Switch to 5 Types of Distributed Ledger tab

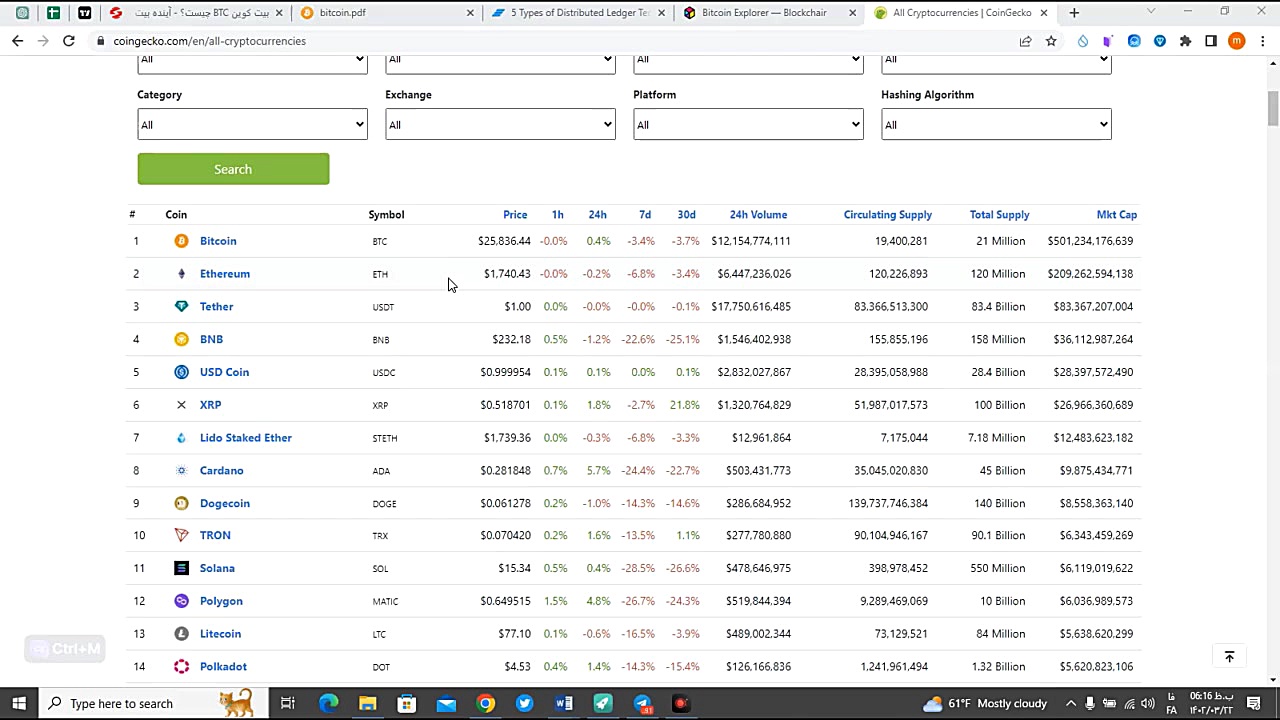(x=577, y=13)
